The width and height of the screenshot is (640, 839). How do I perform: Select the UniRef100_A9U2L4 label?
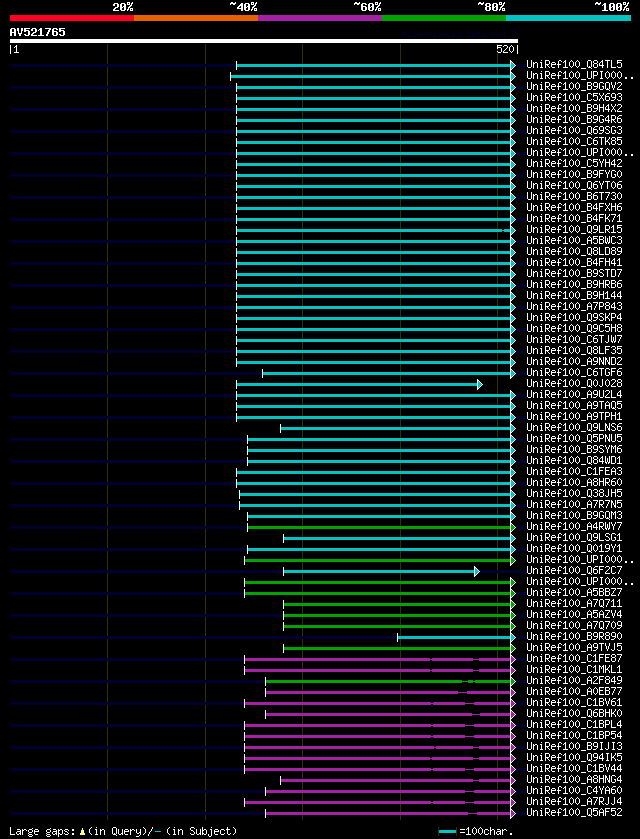click(x=574, y=395)
